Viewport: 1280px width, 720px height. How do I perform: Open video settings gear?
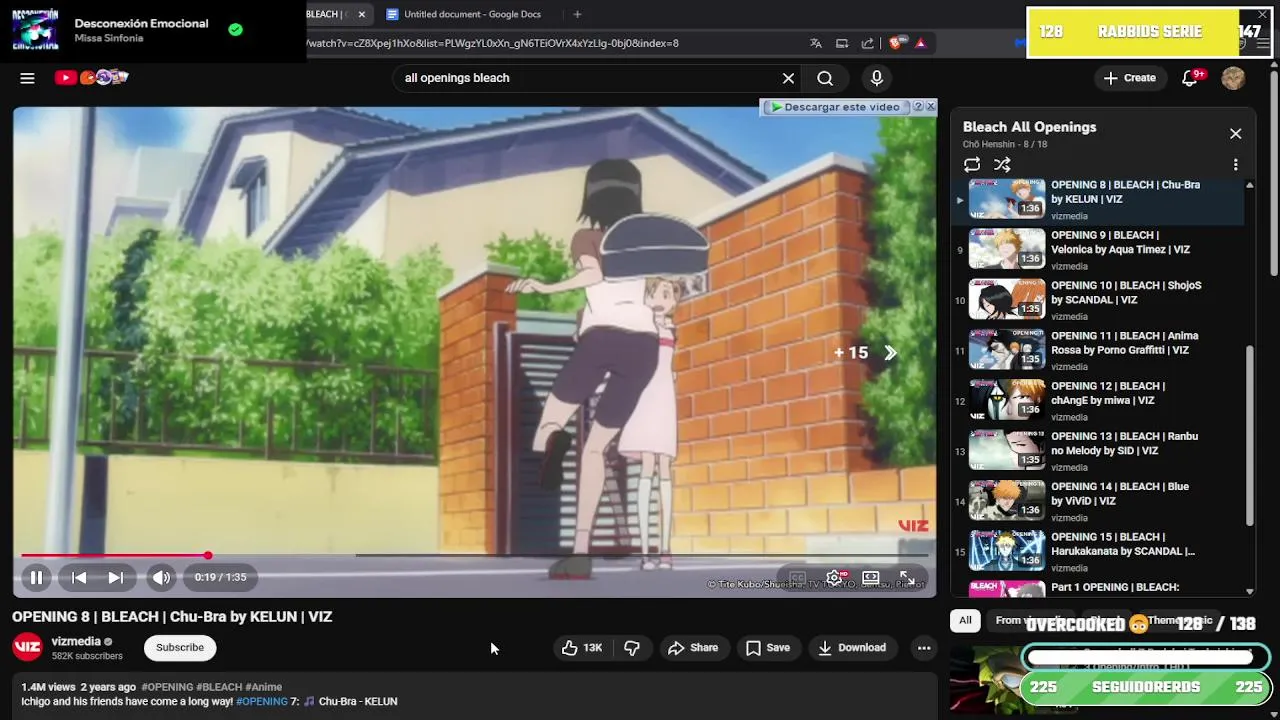point(834,578)
